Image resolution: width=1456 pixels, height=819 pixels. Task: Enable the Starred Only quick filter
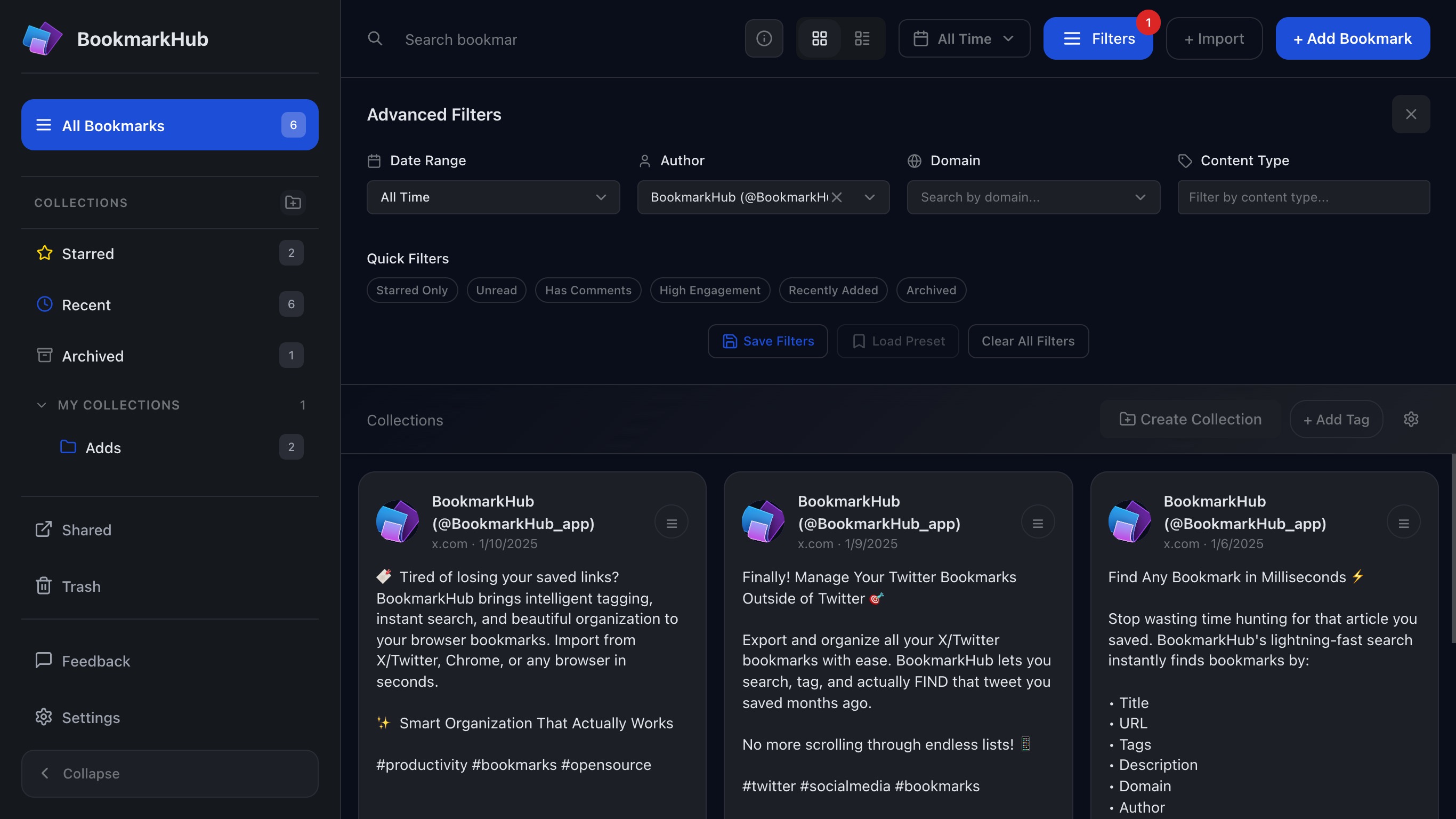click(412, 290)
